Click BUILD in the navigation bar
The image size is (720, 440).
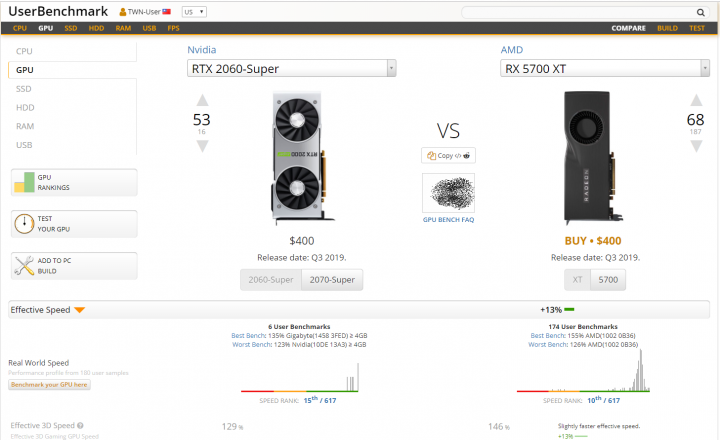pos(667,28)
